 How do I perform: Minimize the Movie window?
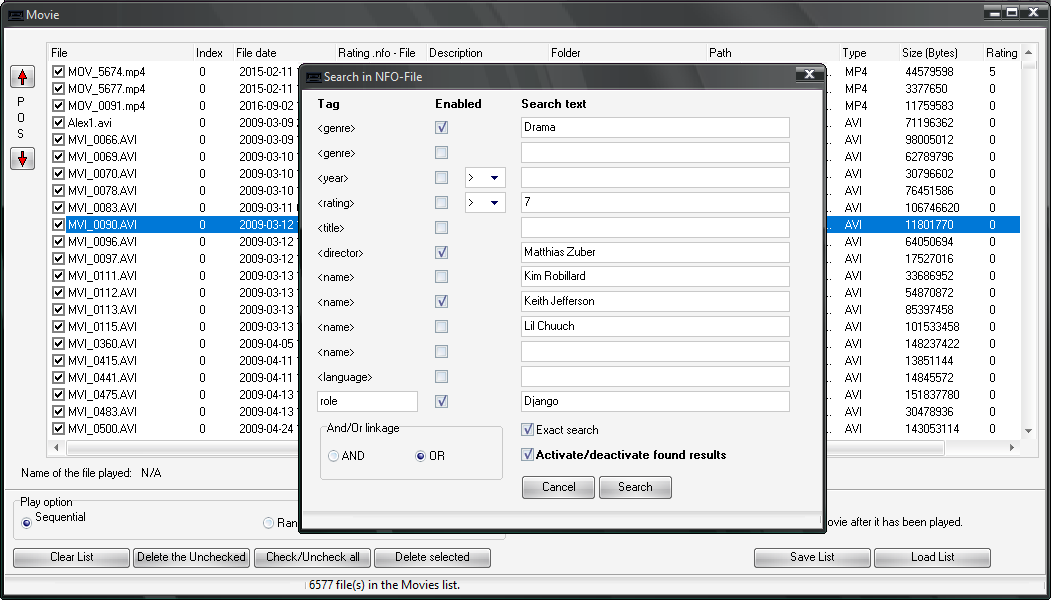(x=994, y=12)
